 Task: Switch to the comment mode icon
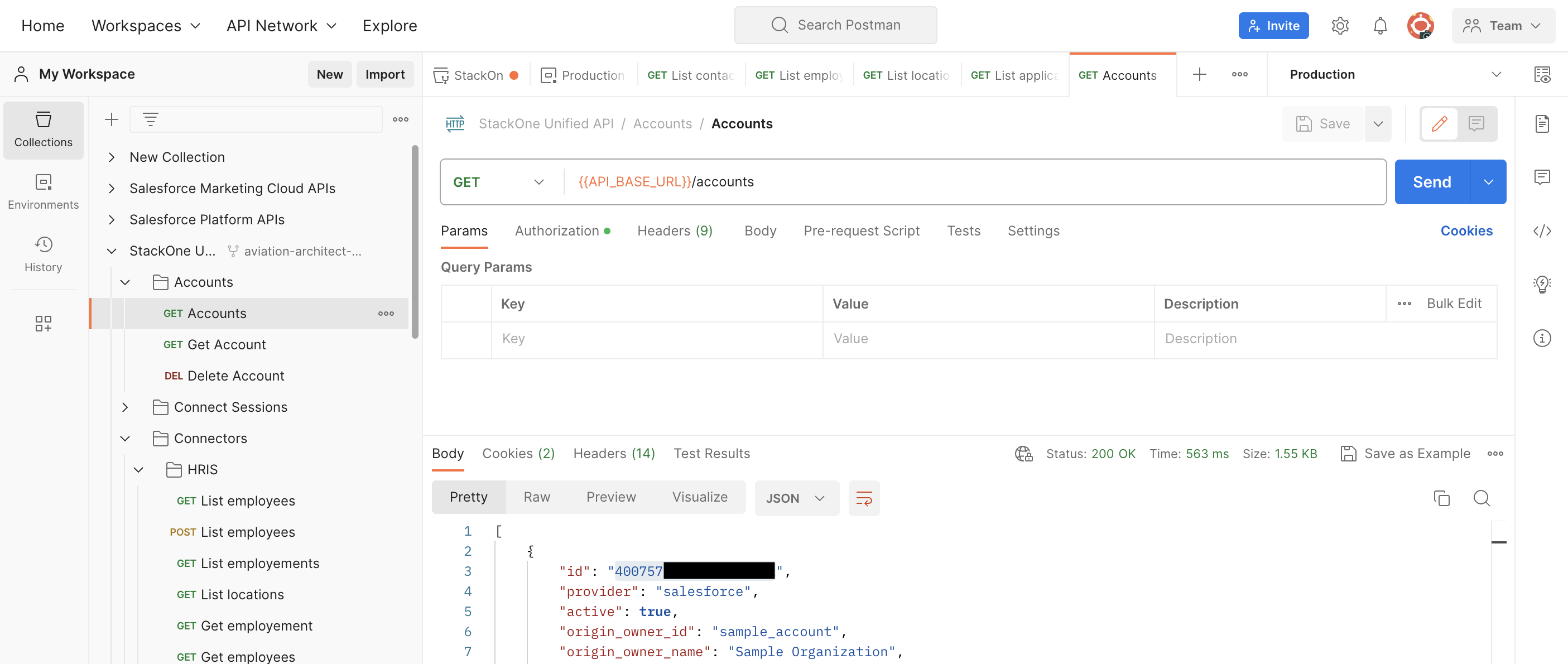pyautogui.click(x=1476, y=123)
